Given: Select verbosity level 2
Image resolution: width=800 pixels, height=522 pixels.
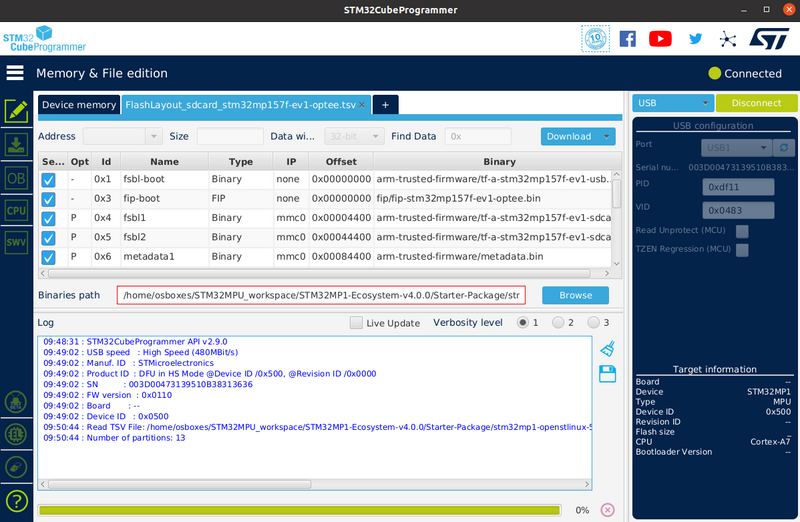Looking at the screenshot, I should click(558, 322).
